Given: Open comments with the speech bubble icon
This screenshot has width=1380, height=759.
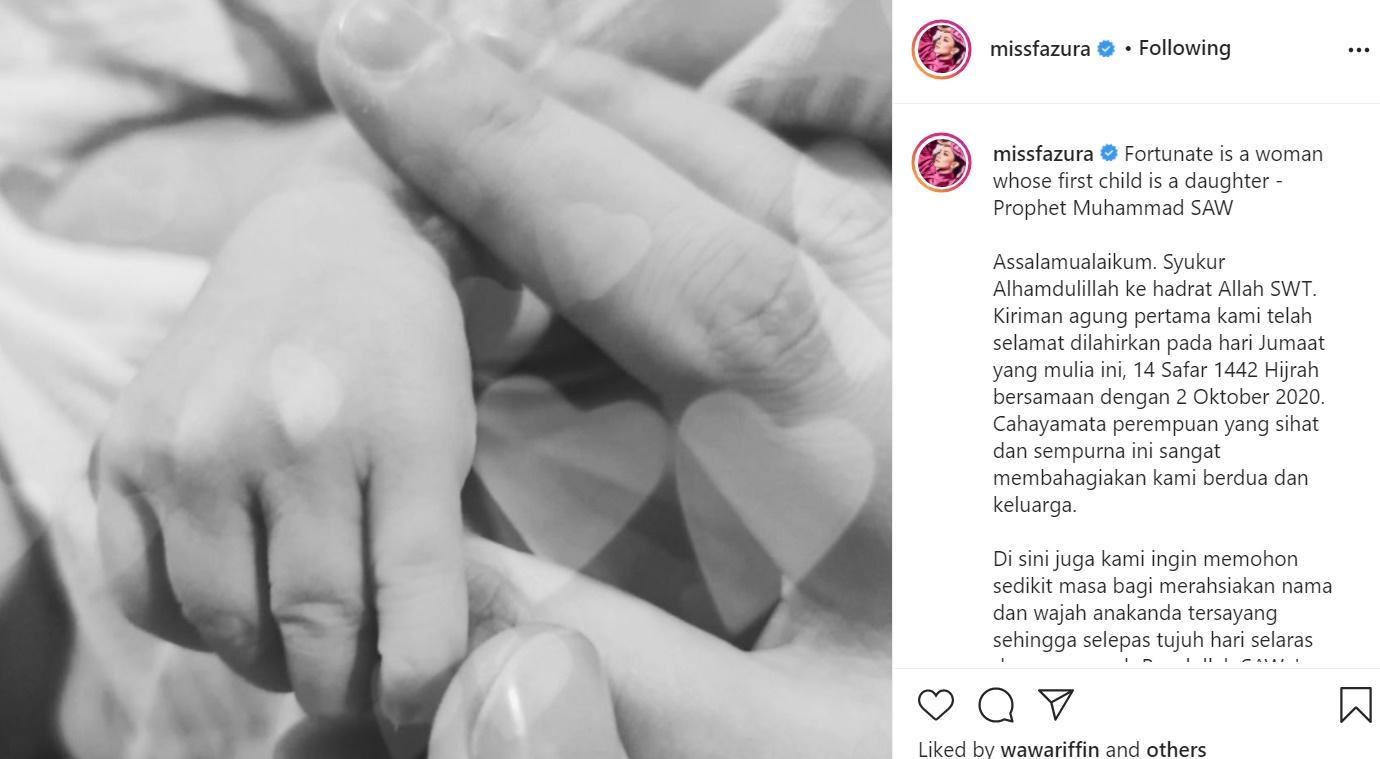Looking at the screenshot, I should point(996,705).
